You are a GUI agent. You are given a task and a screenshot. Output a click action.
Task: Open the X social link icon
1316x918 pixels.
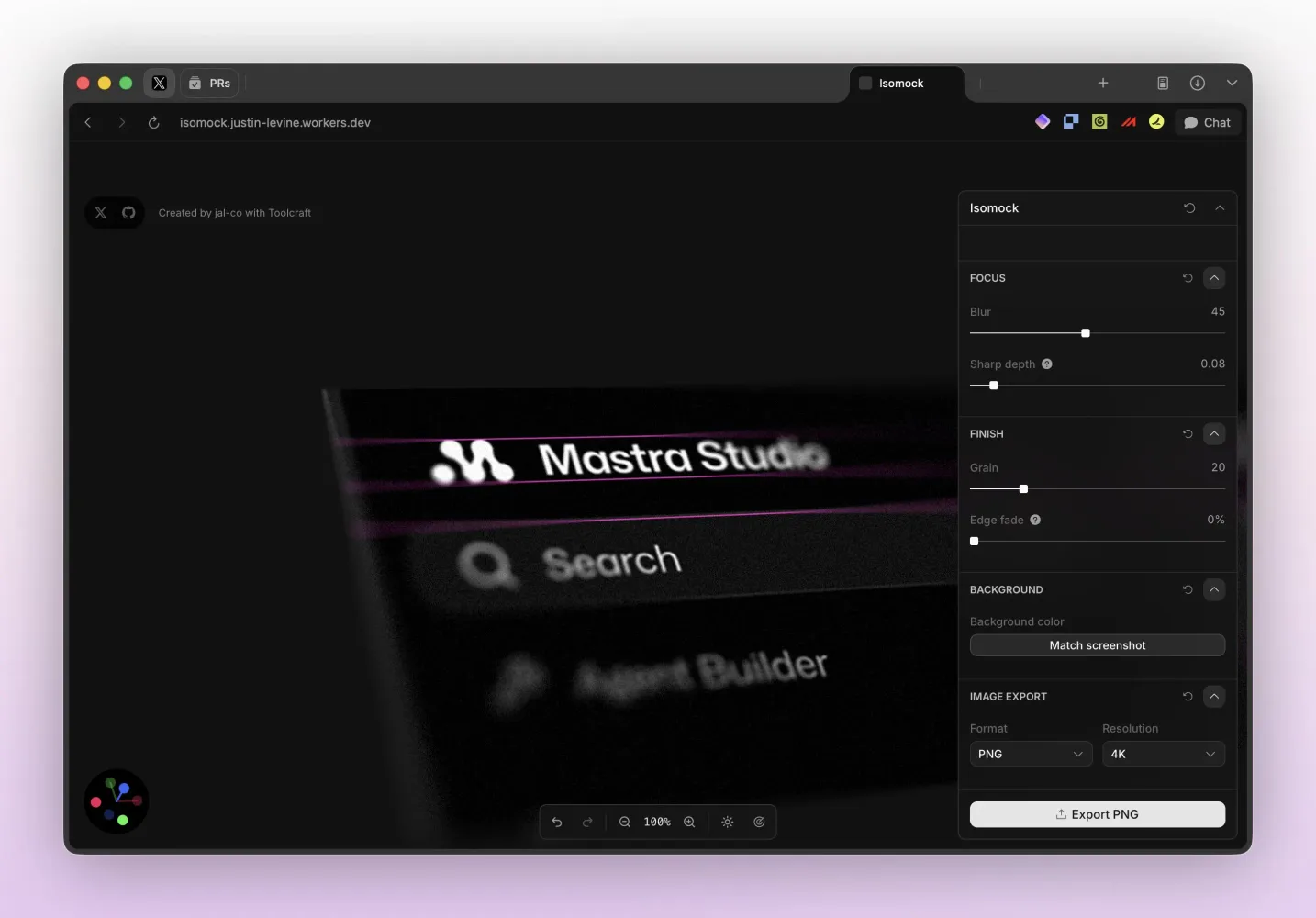[101, 213]
